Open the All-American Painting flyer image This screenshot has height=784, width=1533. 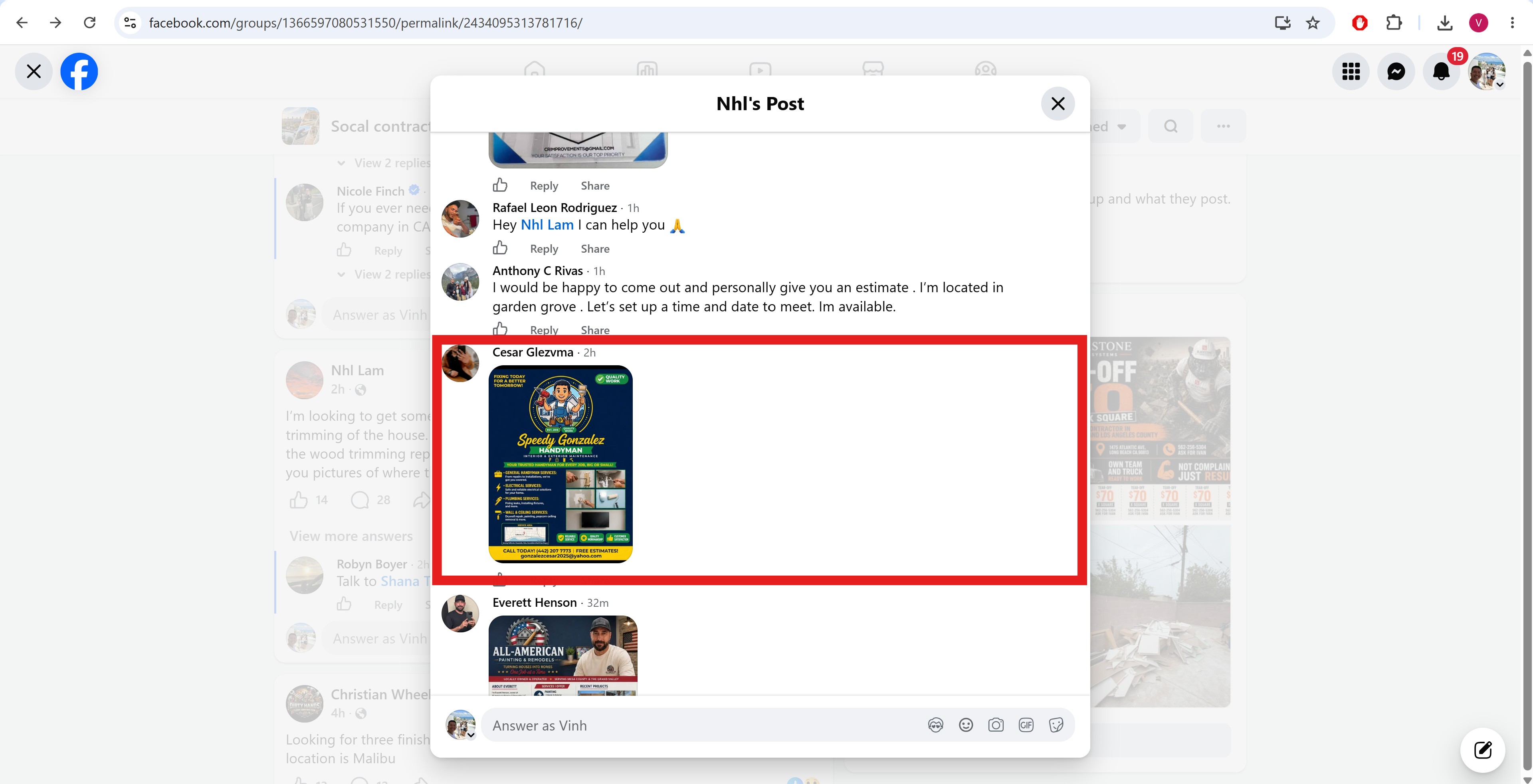tap(563, 655)
